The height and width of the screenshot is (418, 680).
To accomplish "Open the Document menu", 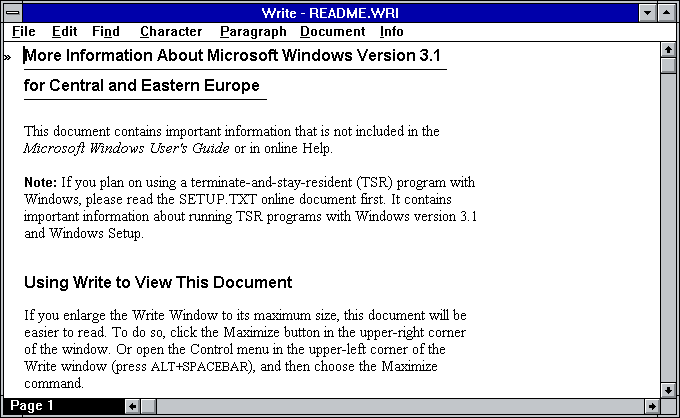I will click(333, 32).
